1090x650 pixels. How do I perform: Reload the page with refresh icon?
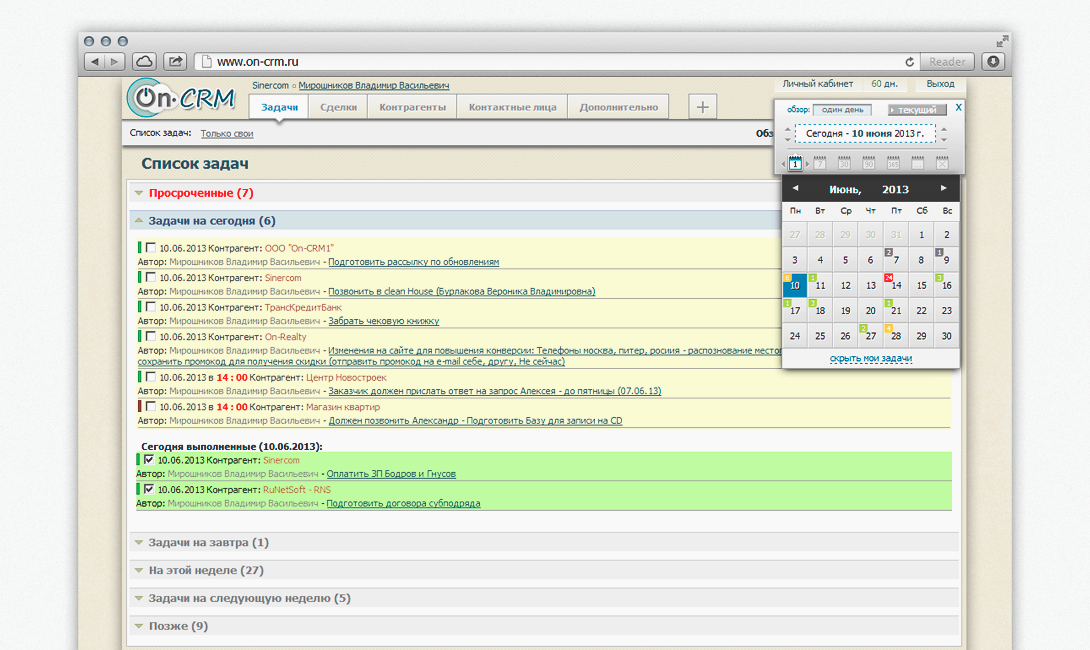coord(909,62)
